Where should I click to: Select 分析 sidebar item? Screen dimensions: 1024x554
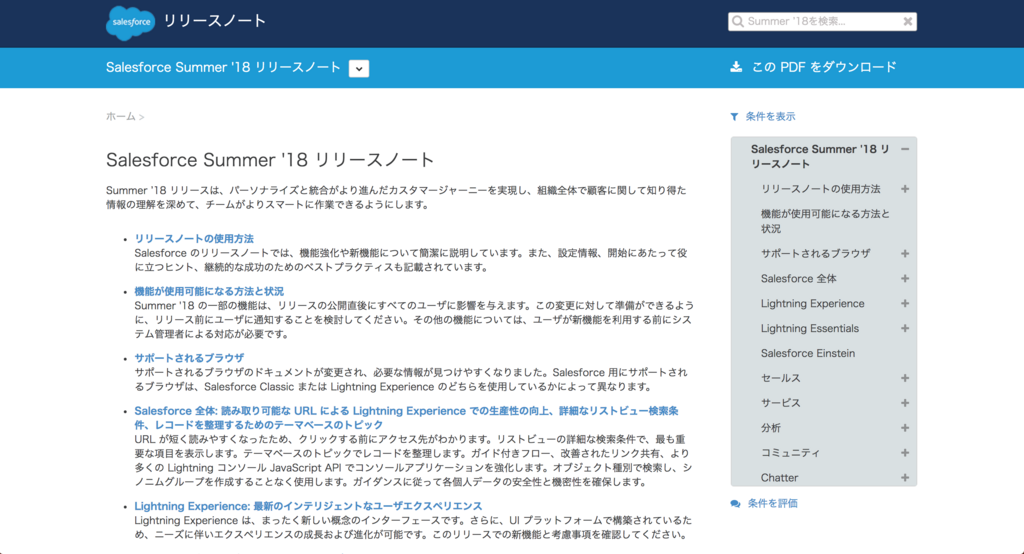pyautogui.click(x=771, y=427)
